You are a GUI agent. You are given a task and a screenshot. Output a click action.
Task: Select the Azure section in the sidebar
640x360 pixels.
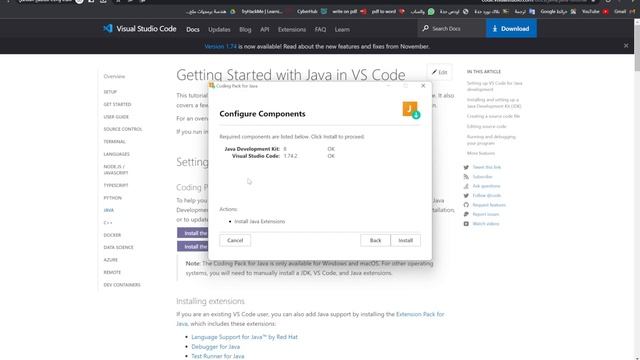pos(111,260)
